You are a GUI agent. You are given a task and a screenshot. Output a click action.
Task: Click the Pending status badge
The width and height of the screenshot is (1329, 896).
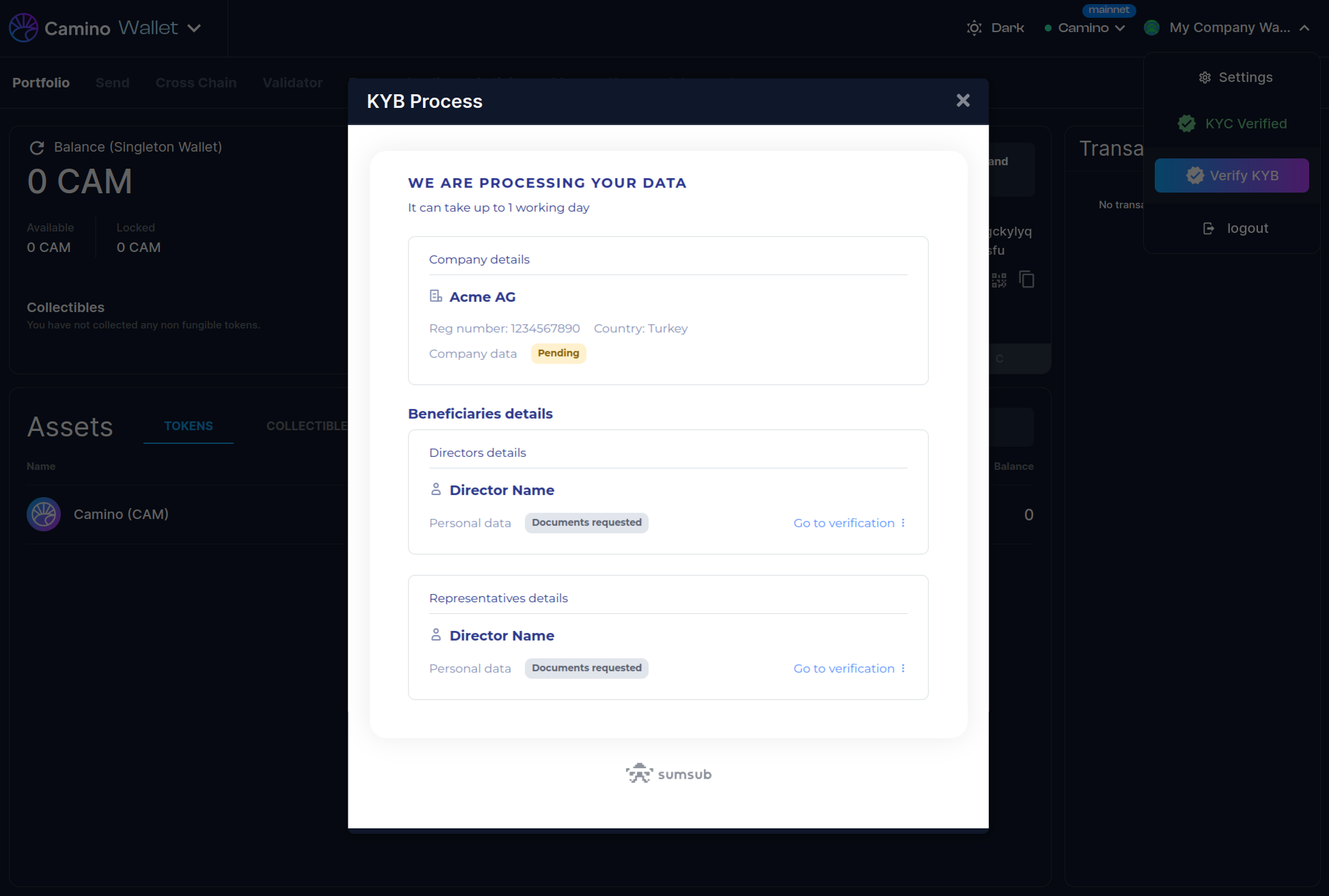pyautogui.click(x=558, y=353)
